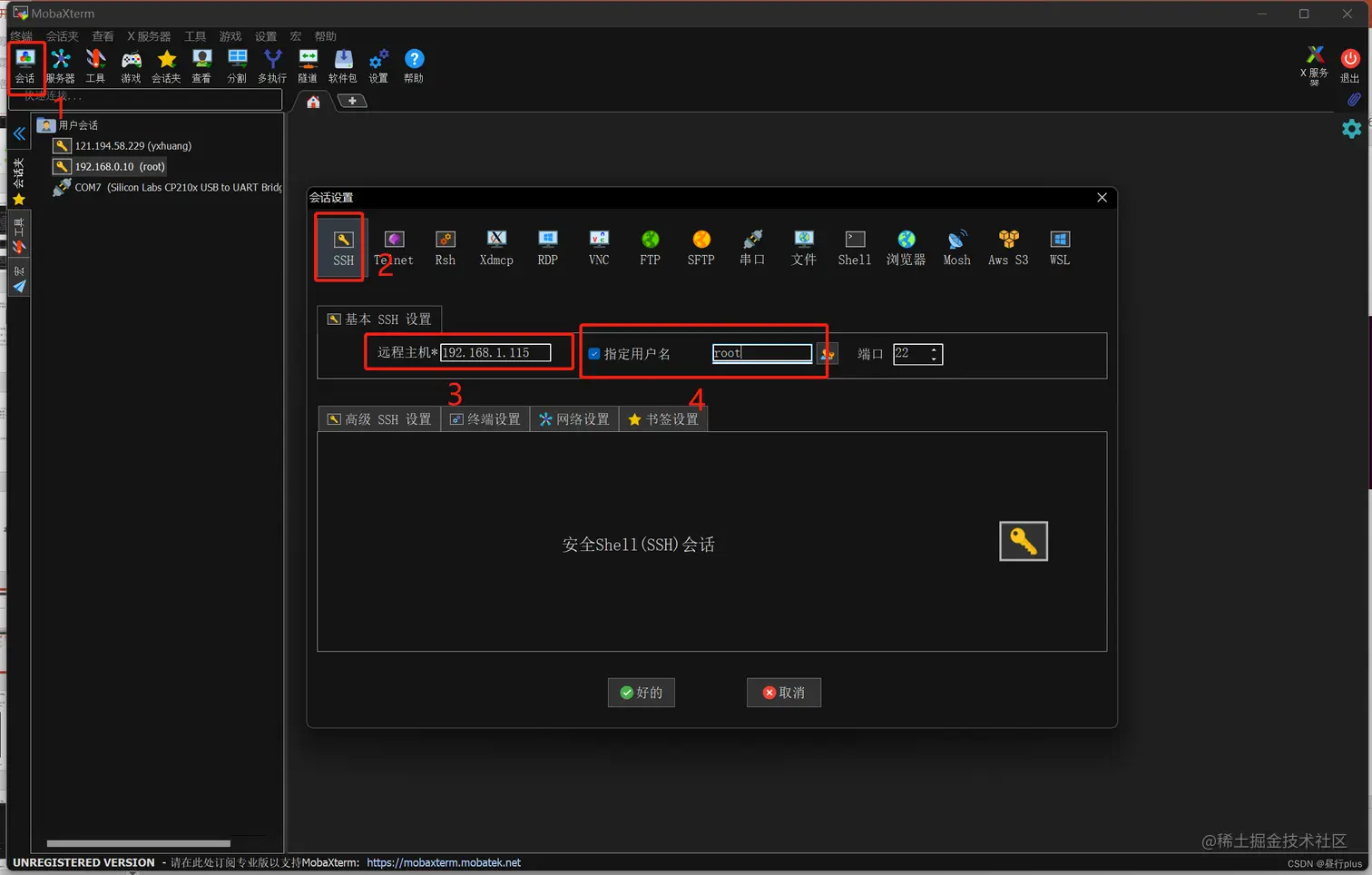Select the WSL session type

point(1059,247)
